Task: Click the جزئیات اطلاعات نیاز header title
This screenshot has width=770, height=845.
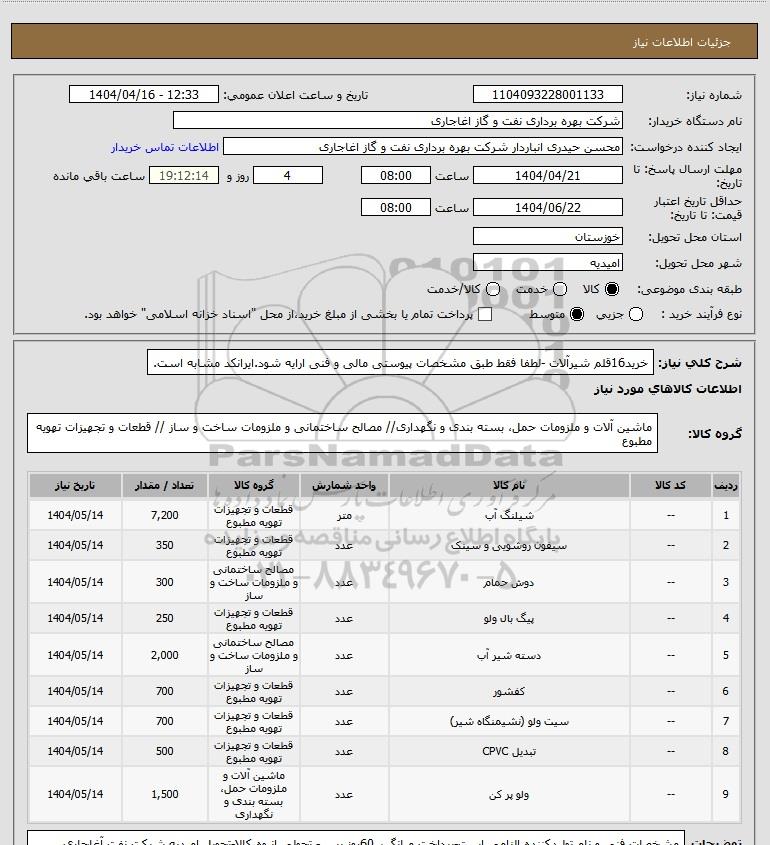Action: 682,42
